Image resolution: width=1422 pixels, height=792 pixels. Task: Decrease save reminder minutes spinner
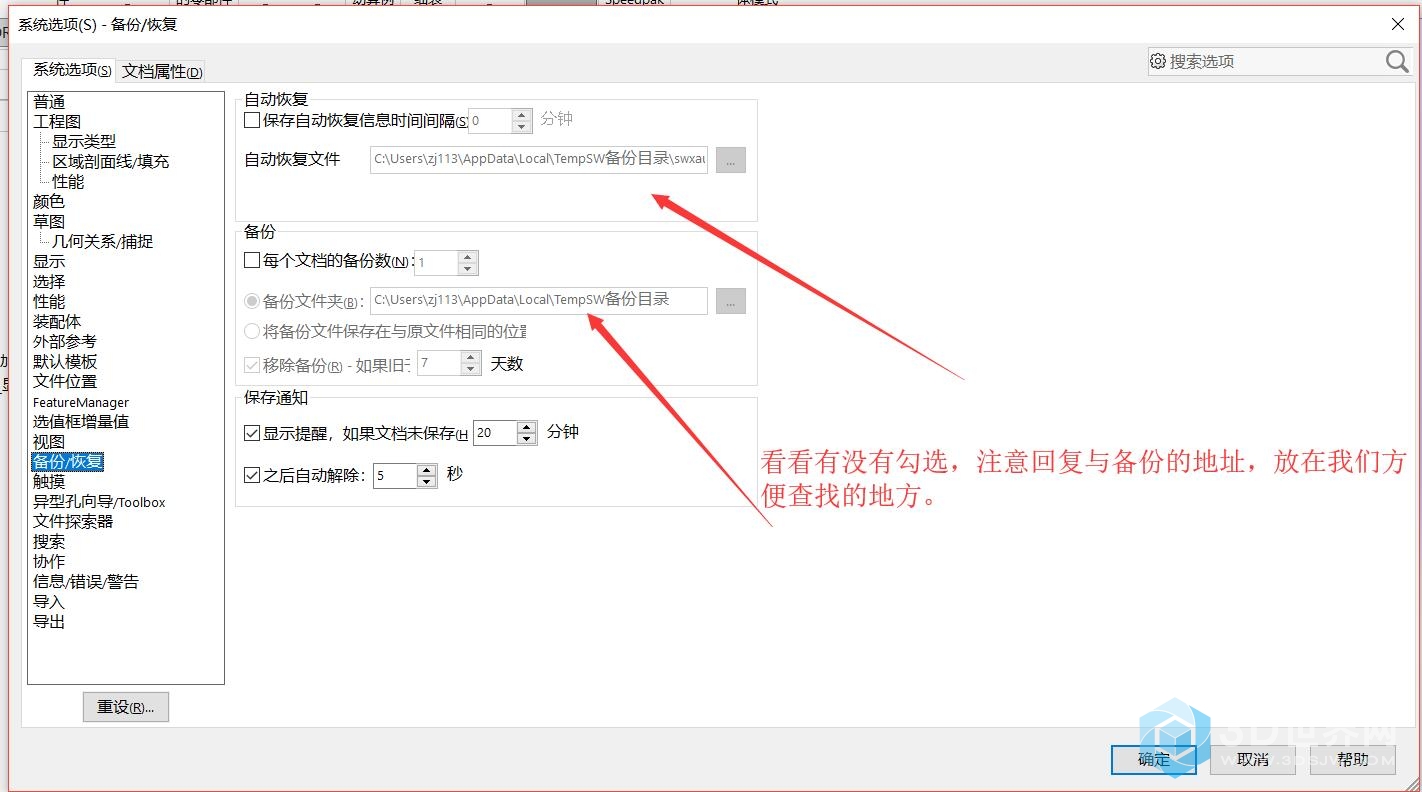tap(527, 439)
